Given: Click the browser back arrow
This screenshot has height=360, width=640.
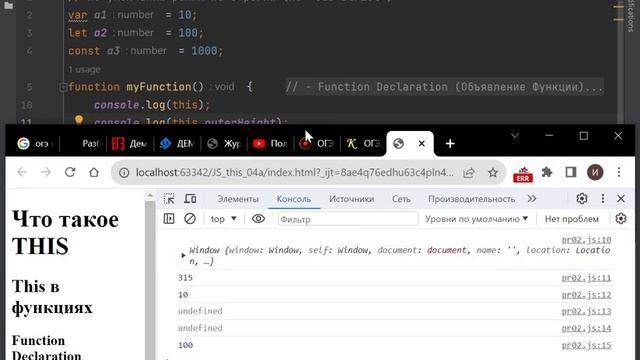Looking at the screenshot, I should coord(22,172).
